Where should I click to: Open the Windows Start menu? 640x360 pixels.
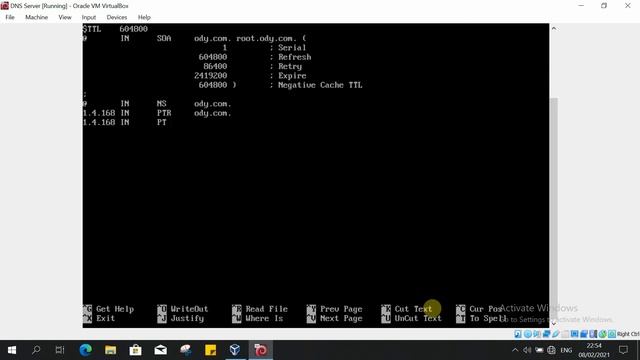point(12,350)
